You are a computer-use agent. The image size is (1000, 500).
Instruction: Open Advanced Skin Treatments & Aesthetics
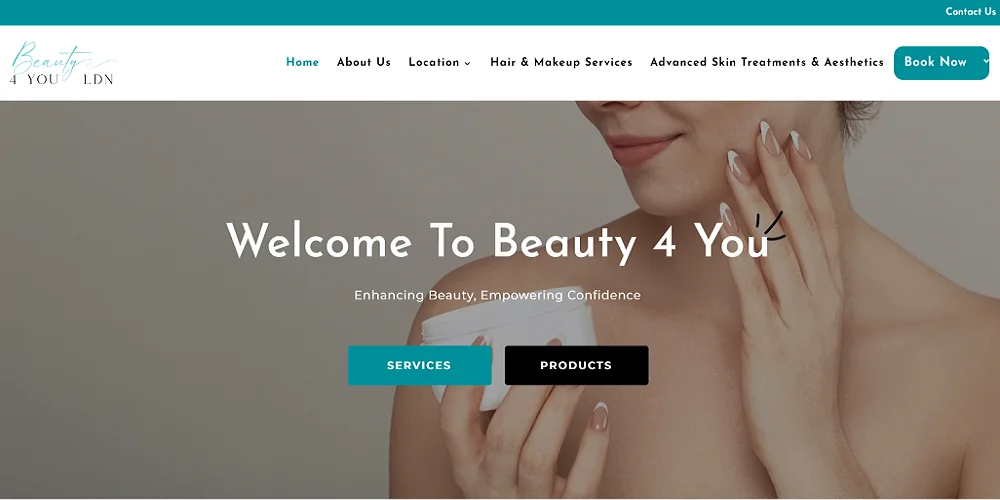click(767, 62)
